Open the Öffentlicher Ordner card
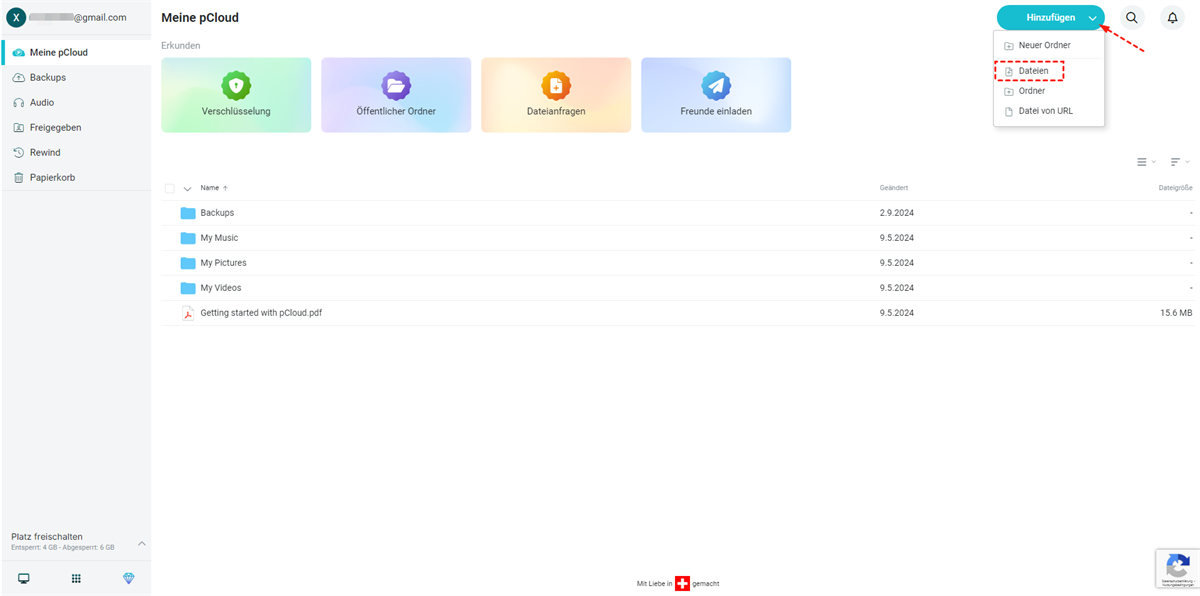This screenshot has height=596, width=1200. pos(396,95)
